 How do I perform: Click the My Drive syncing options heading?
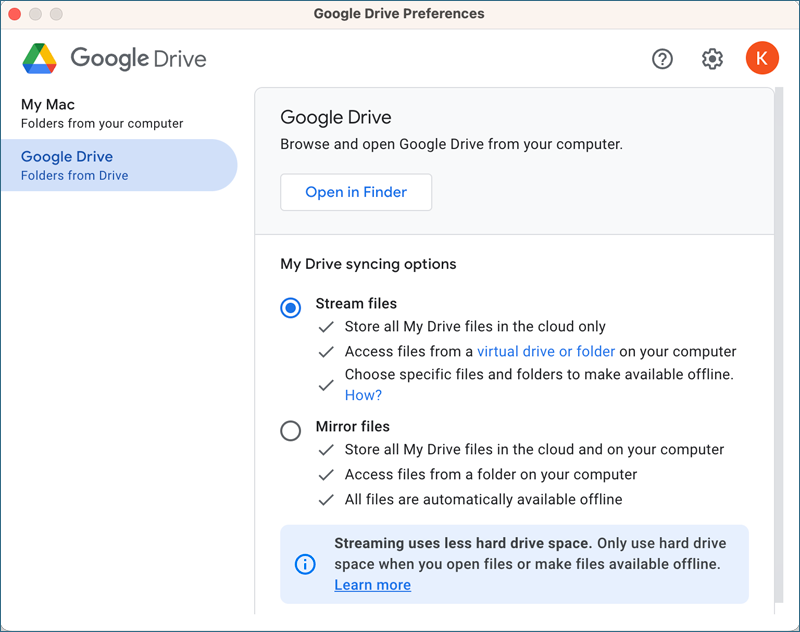(x=368, y=264)
